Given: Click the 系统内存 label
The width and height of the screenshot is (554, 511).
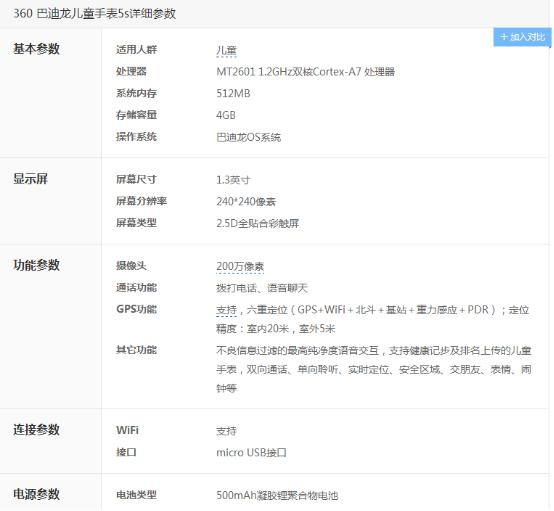Looking at the screenshot, I should (x=136, y=93).
